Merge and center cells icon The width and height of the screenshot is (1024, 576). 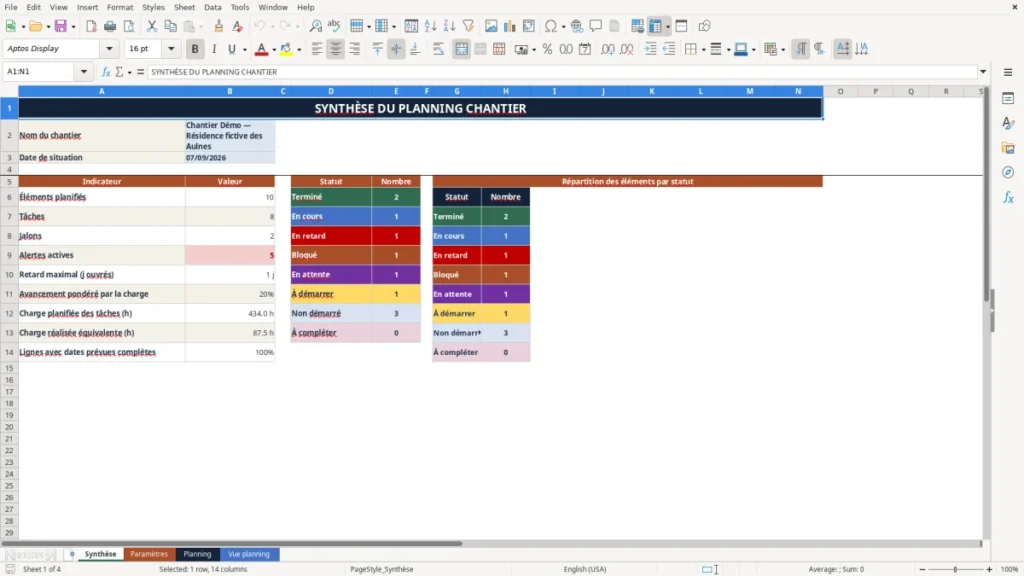tap(461, 49)
